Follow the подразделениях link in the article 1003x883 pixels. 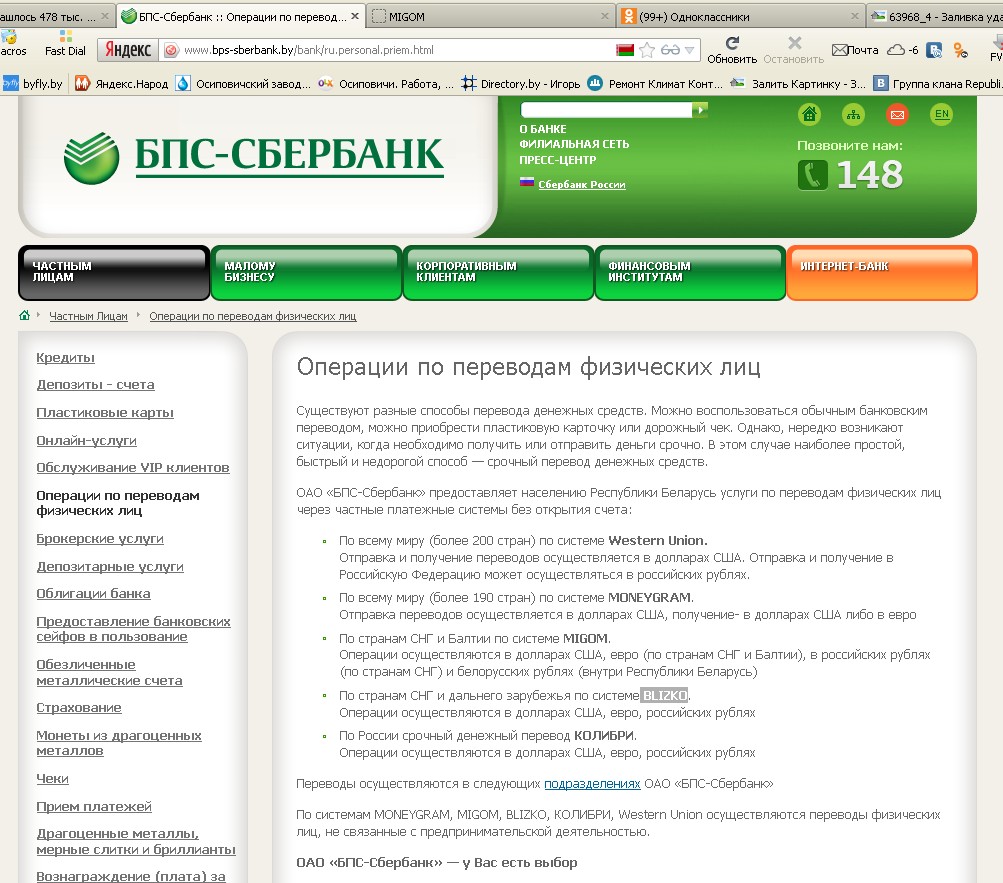click(x=592, y=784)
